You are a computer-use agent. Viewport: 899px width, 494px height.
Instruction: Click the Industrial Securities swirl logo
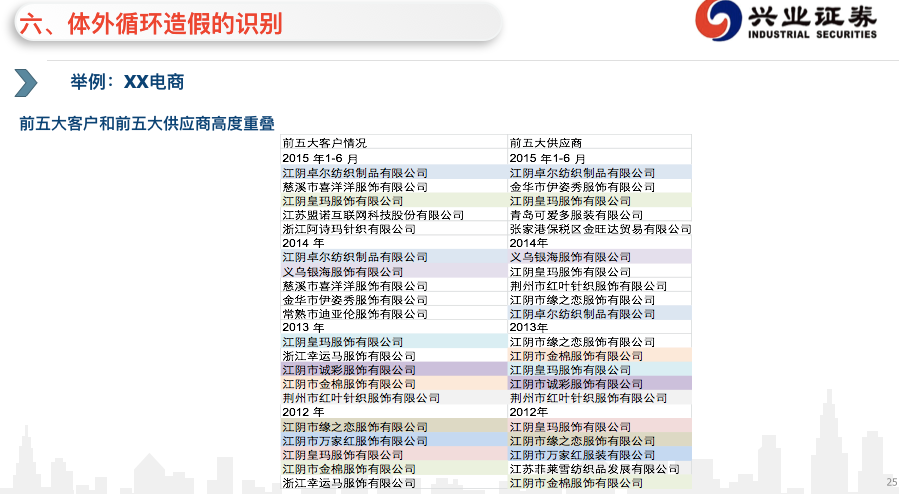718,20
